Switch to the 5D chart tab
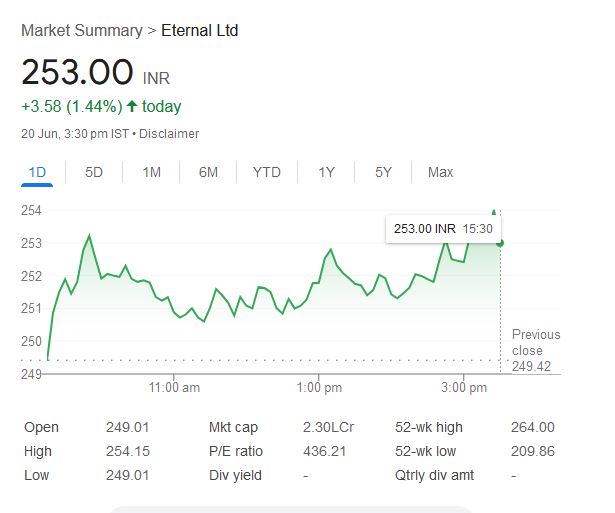615x513 pixels. tap(94, 172)
